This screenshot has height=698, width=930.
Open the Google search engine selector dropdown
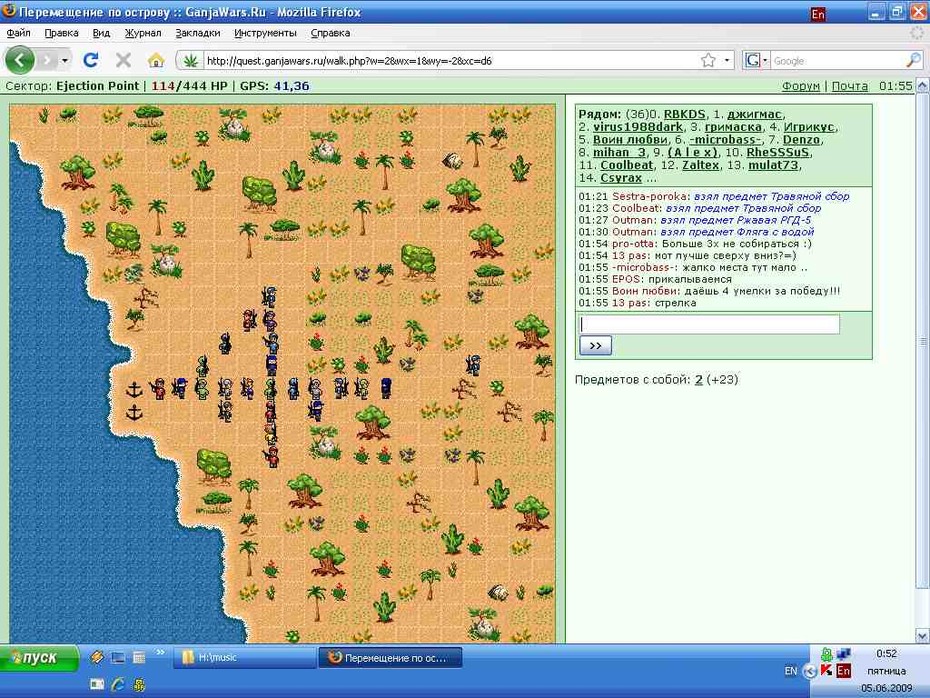757,60
